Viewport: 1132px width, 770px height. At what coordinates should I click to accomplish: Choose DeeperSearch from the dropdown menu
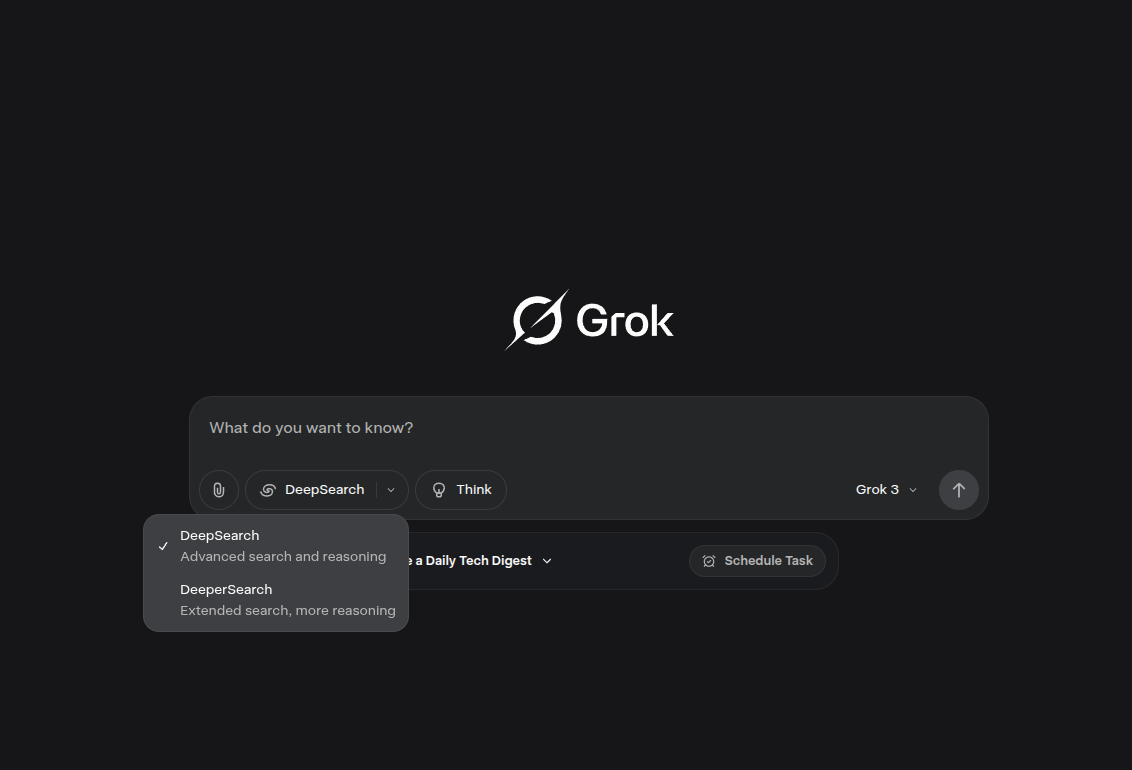pyautogui.click(x=276, y=600)
